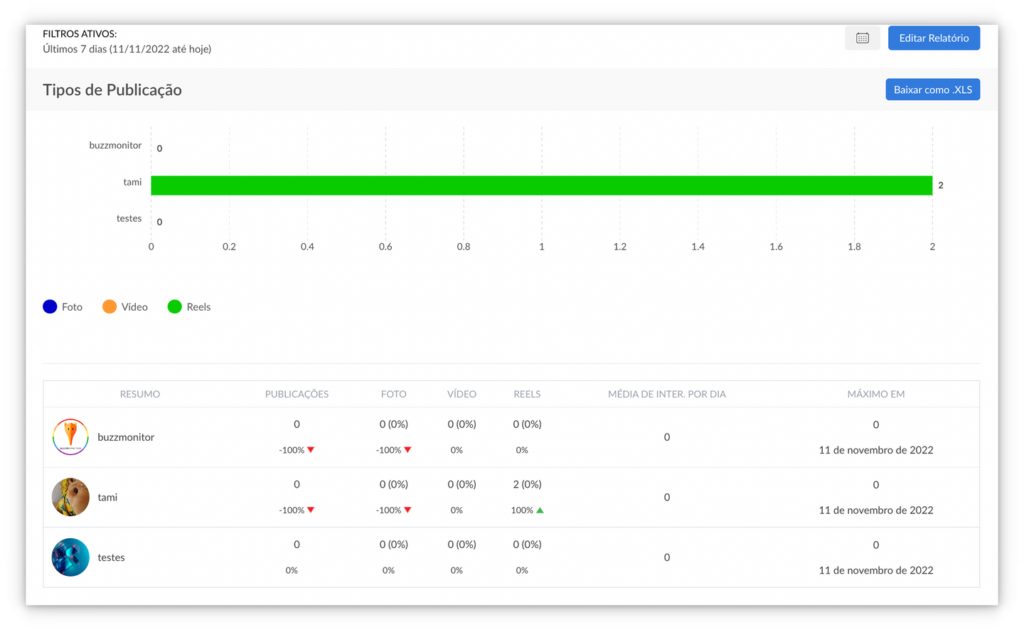Click red down arrow in buzzmonitor Foto
Screen dimensions: 1024x632
(408, 450)
